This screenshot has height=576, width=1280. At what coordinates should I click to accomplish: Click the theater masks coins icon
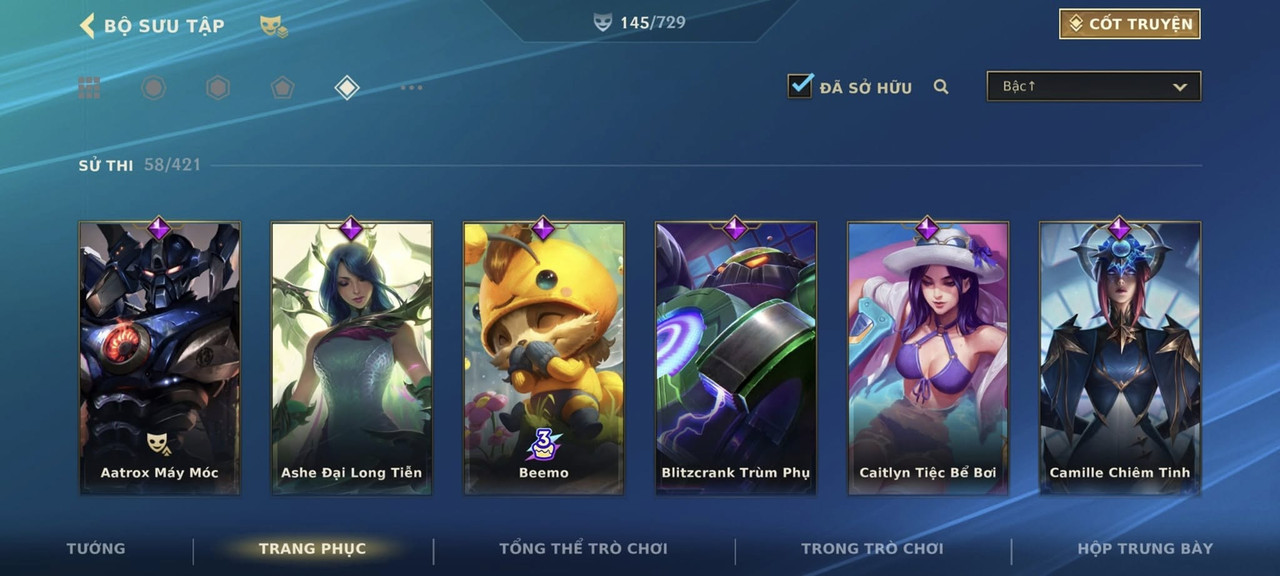click(x=274, y=27)
